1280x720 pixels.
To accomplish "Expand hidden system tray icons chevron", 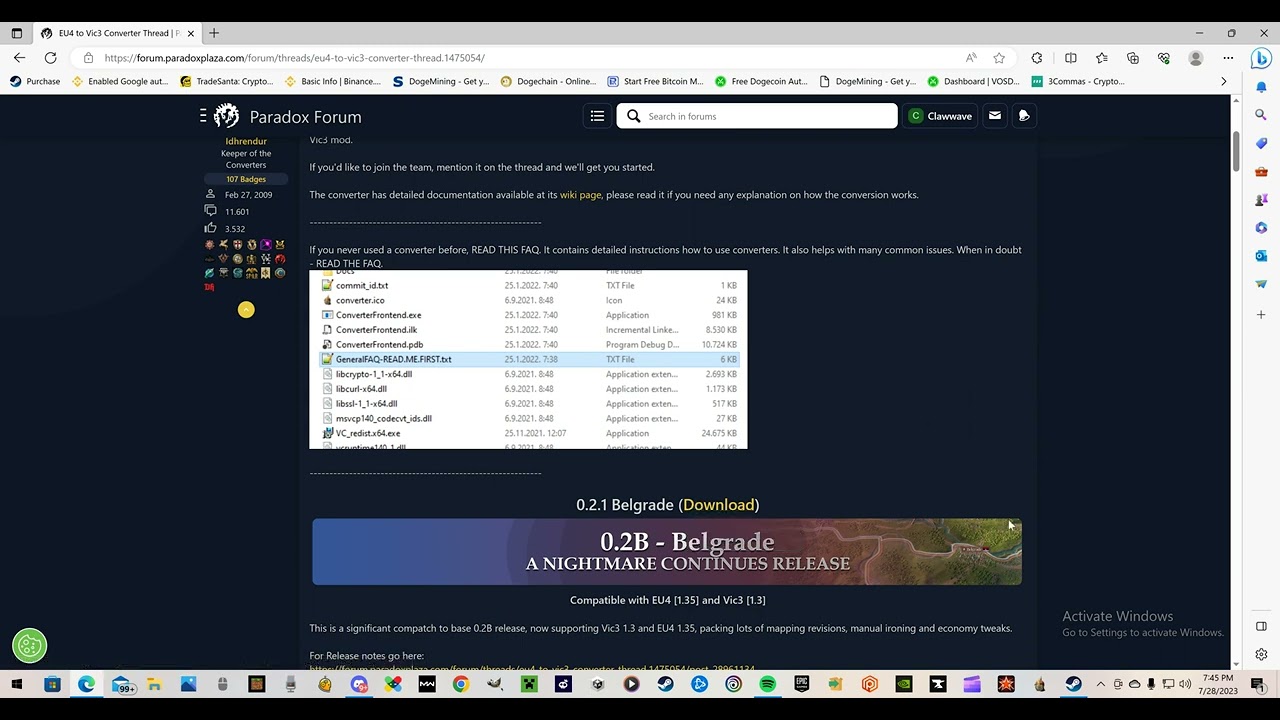I will pos(1101,685).
